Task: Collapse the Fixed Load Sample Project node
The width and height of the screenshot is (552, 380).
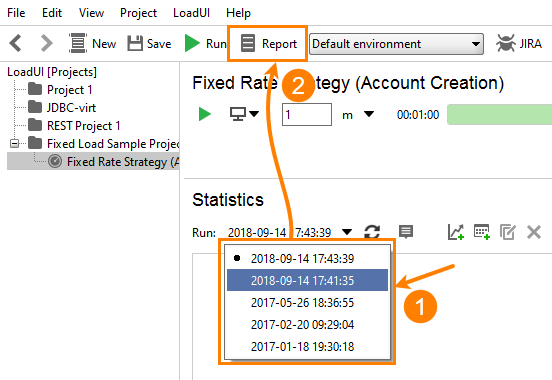Action: click(x=15, y=143)
